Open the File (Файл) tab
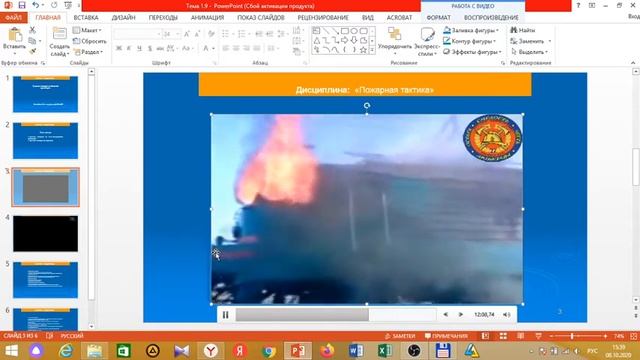Screen dimensions: 640x360 pos(13,18)
